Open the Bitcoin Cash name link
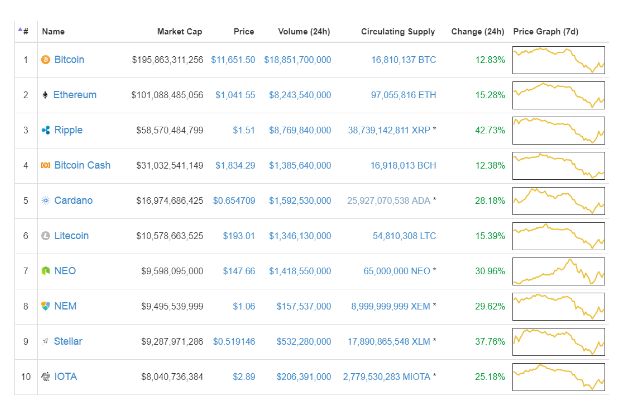623x414 pixels. 82,165
